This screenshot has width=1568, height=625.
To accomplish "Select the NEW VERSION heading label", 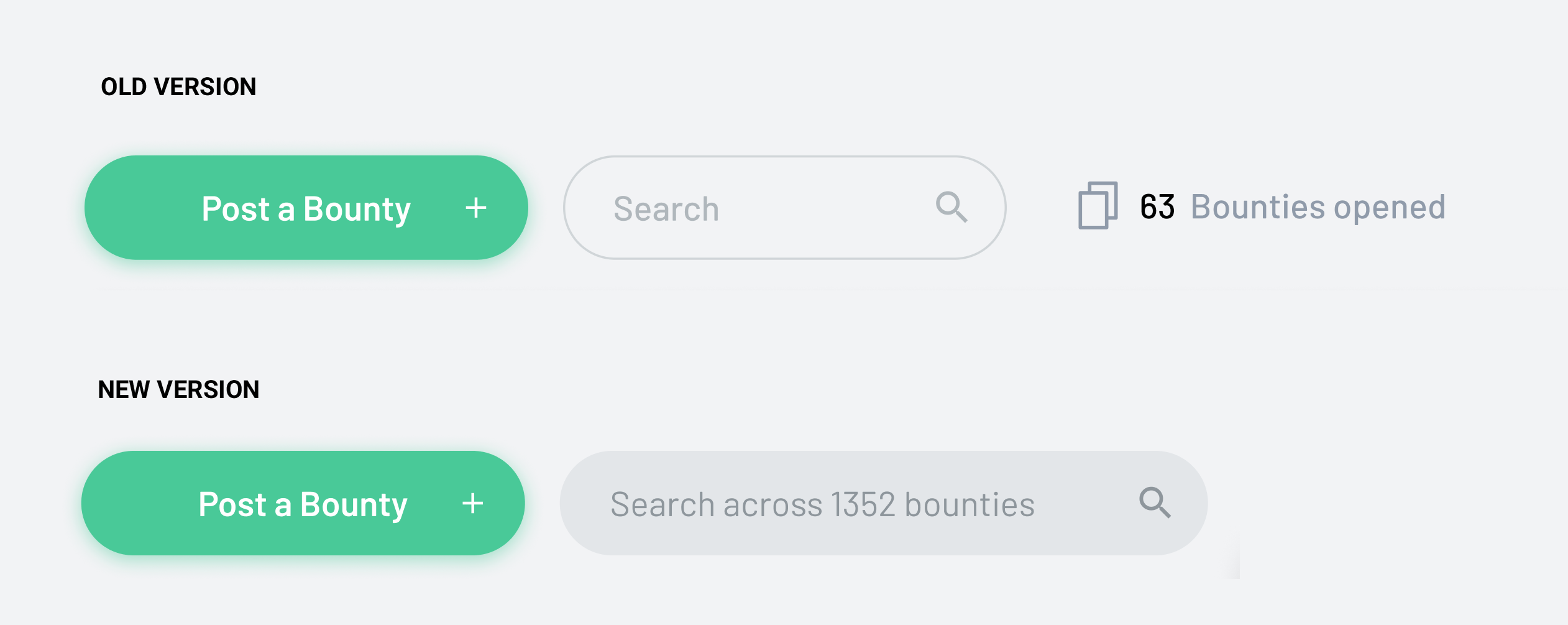I will pos(180,390).
